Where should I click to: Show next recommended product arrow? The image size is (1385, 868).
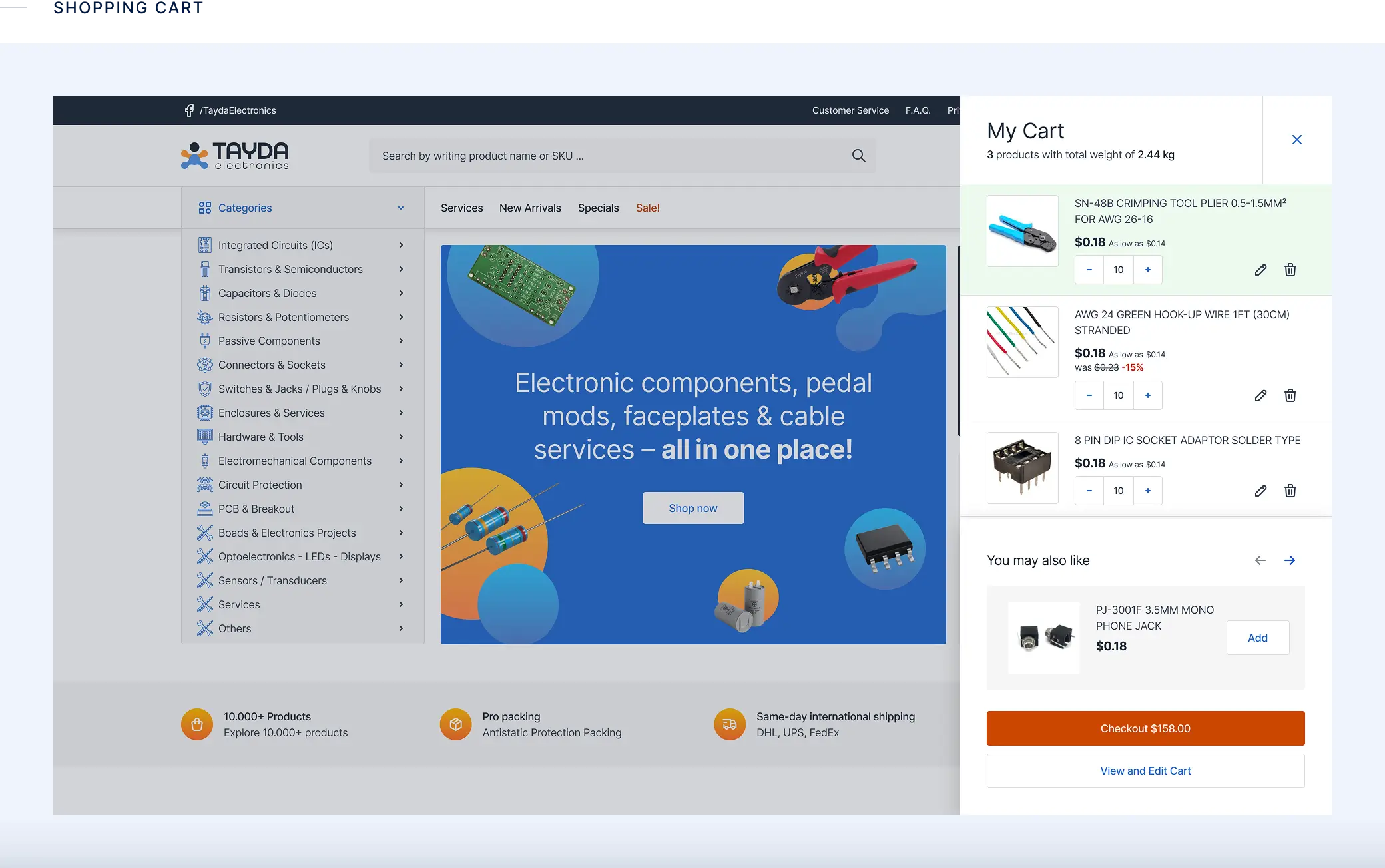[x=1290, y=560]
